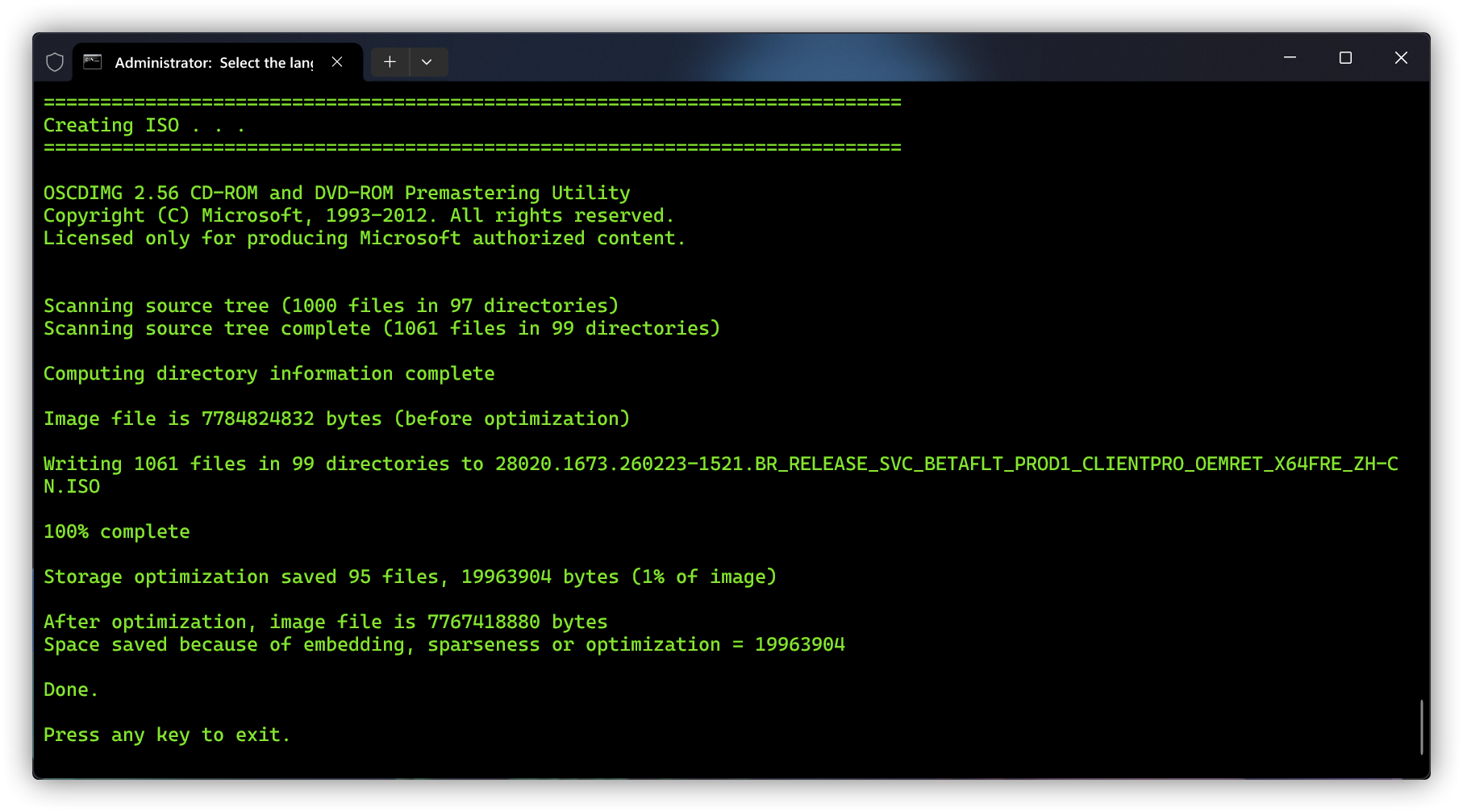Click the "Storage optimization saved 95 files" line

click(410, 577)
